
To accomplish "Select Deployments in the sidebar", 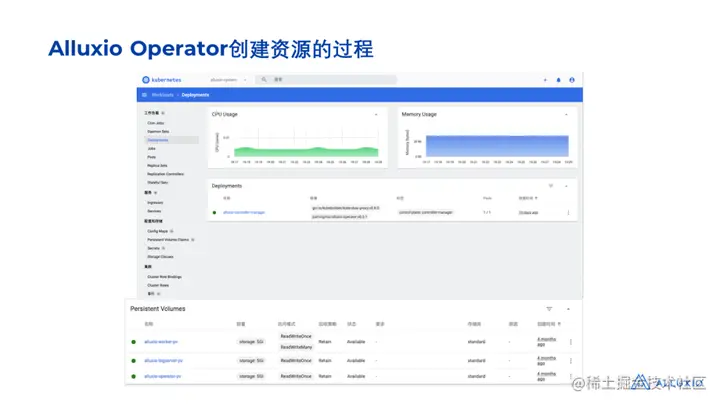I will [x=158, y=140].
